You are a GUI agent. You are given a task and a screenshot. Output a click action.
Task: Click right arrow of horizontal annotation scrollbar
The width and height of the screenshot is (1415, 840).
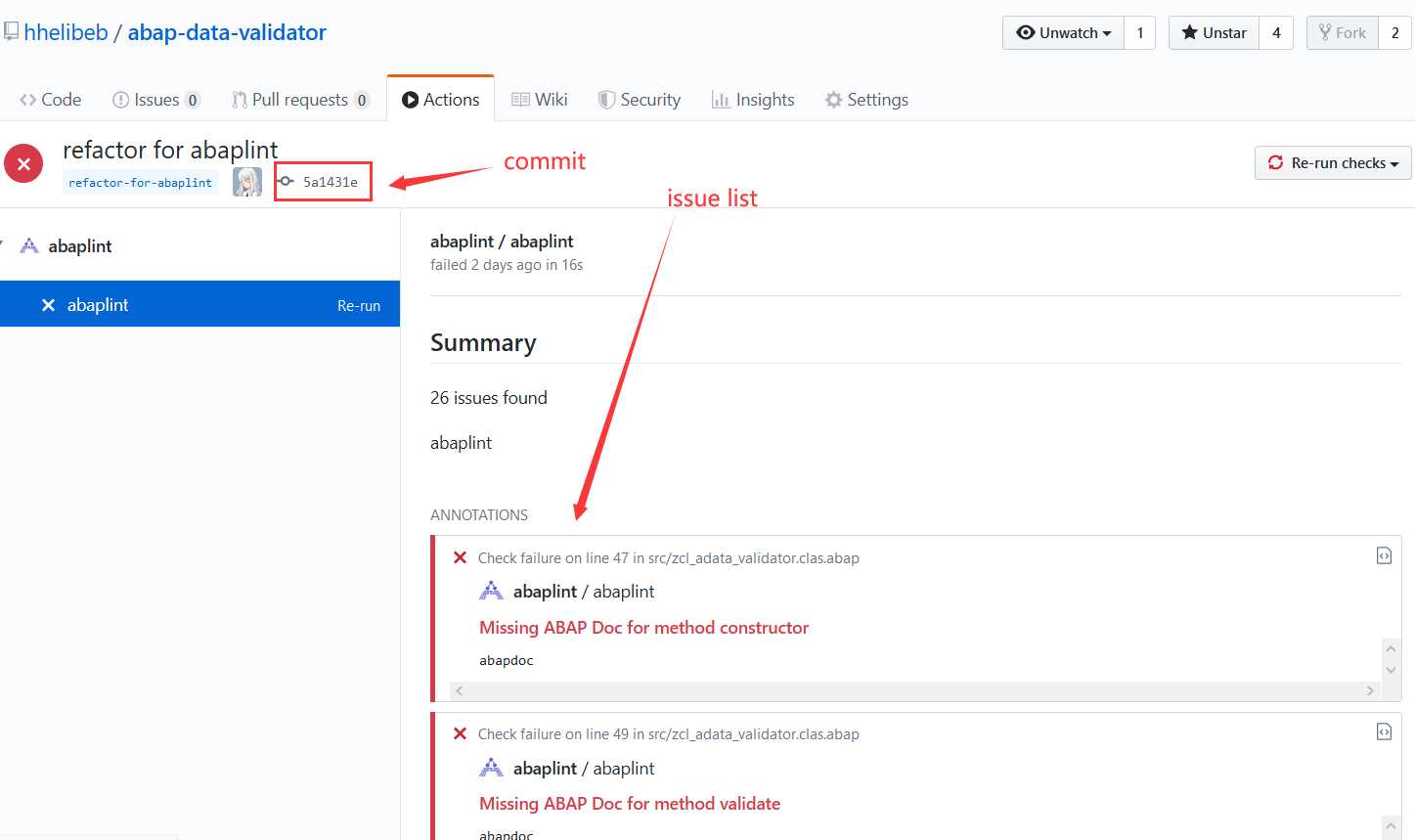click(x=1370, y=690)
